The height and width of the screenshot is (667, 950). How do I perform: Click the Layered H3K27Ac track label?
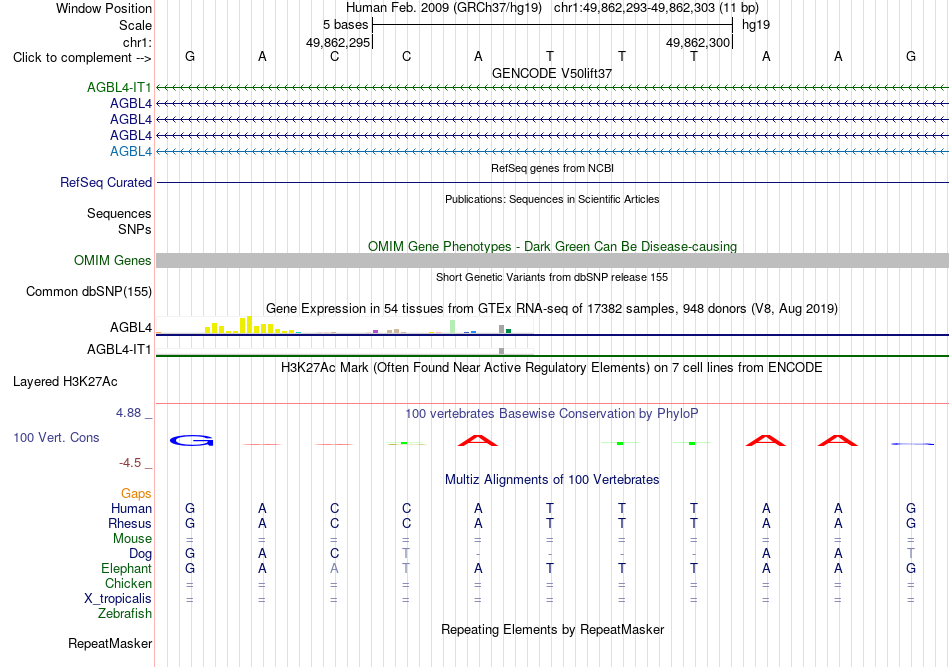pos(65,382)
